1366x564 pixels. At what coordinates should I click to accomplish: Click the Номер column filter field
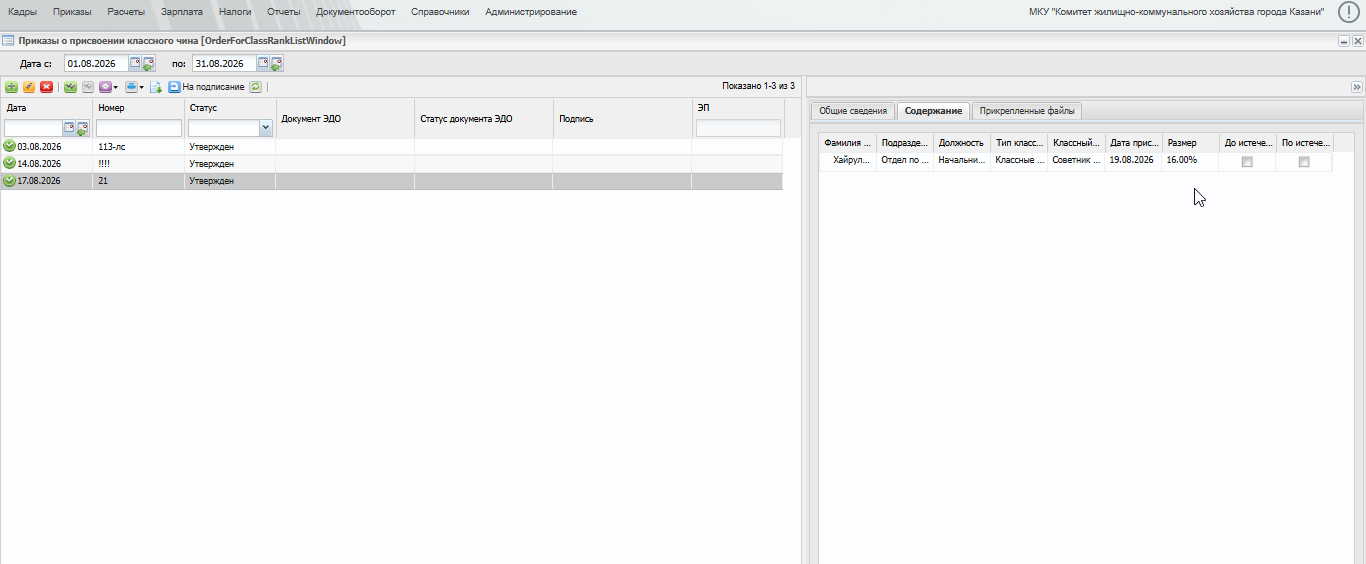pyautogui.click(x=139, y=128)
